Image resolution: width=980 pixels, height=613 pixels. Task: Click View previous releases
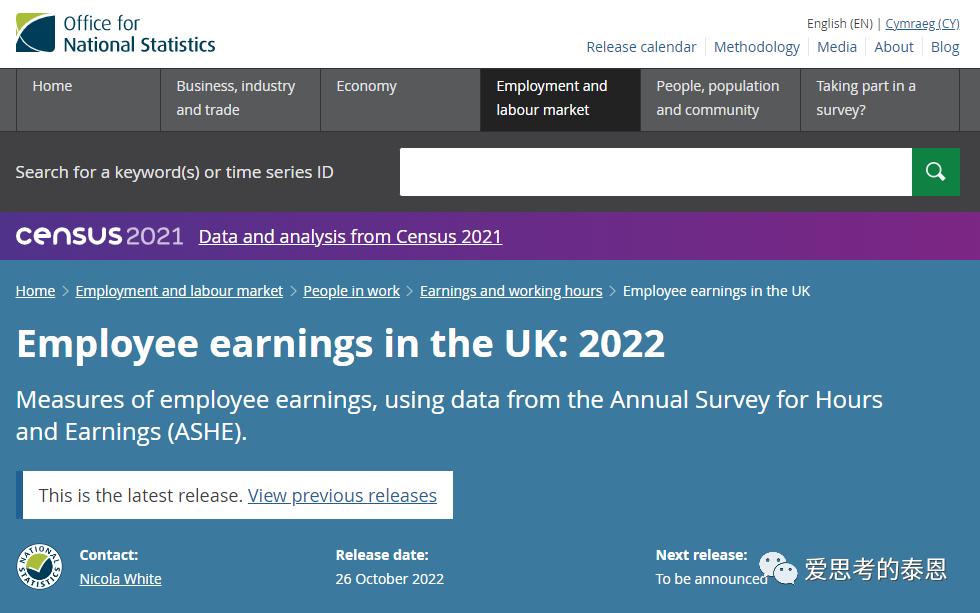342,495
